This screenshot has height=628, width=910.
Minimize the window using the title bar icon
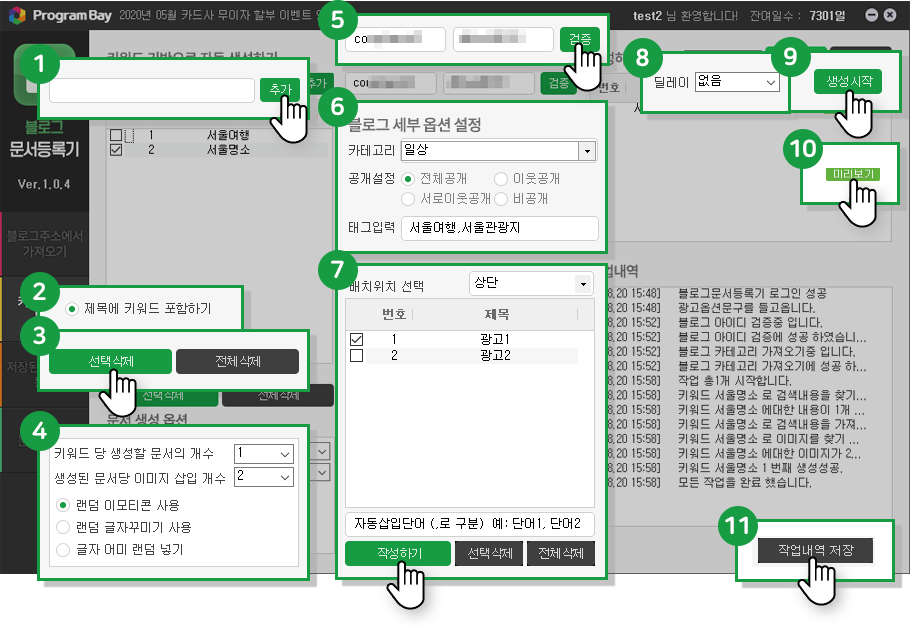pos(871,15)
